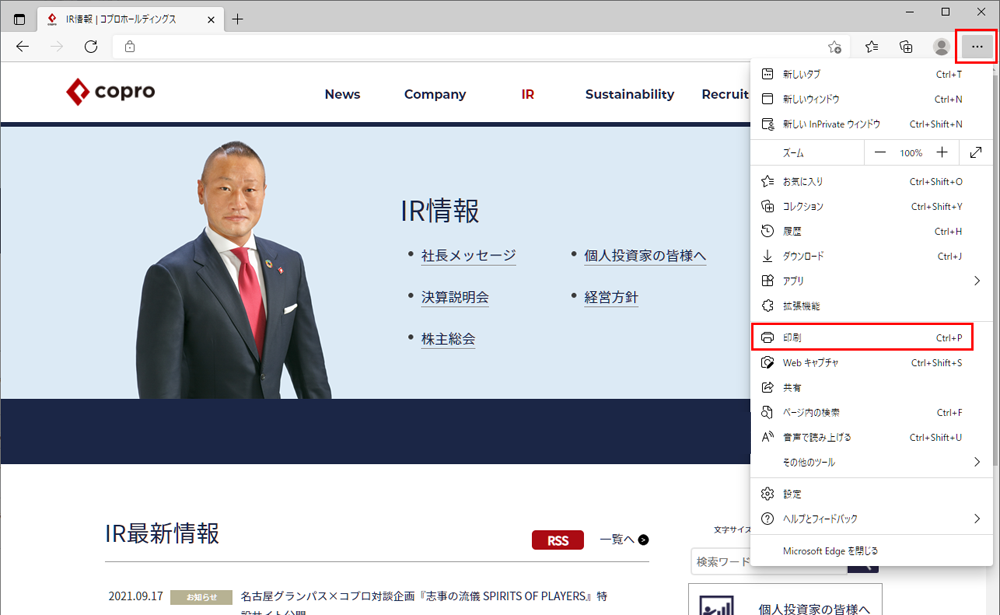Open 履歴 from the menu
Screen dimensions: 1000x615
[x=871, y=231]
